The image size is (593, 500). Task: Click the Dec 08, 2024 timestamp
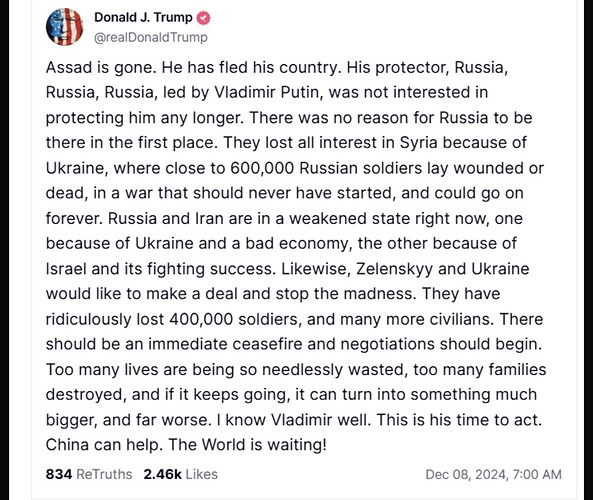494,474
